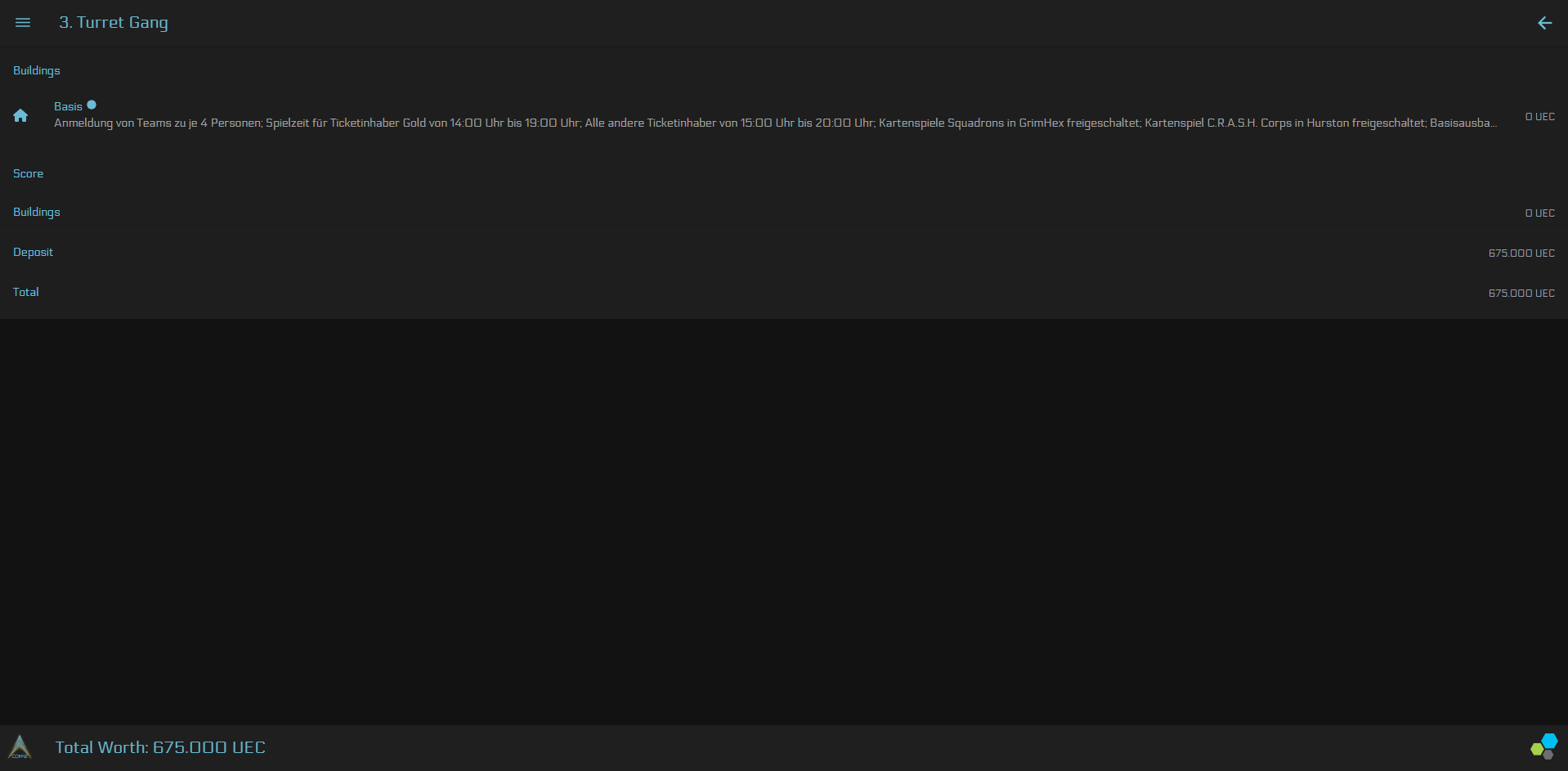
Task: Click the CONMS logo in the bottom bar
Action: click(x=20, y=746)
